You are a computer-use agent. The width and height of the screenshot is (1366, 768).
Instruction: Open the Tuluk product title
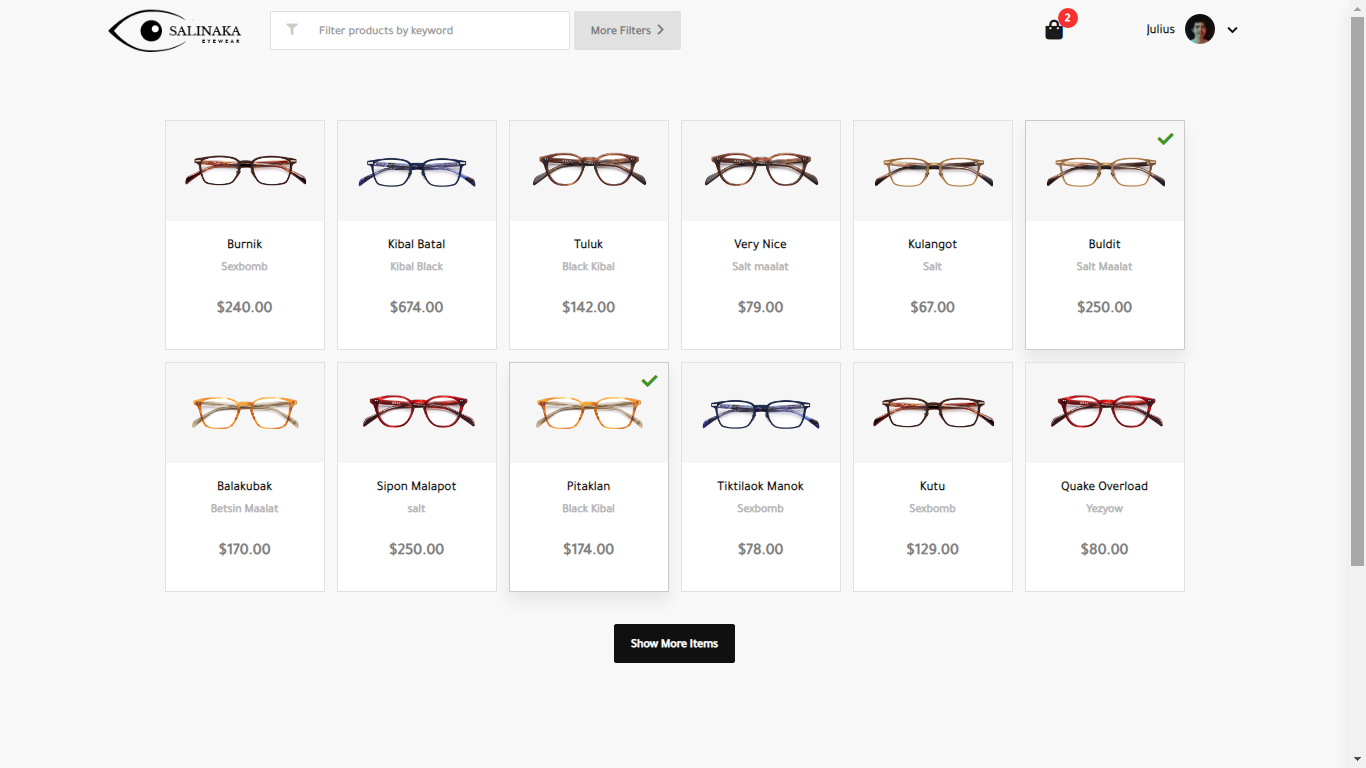coord(589,244)
